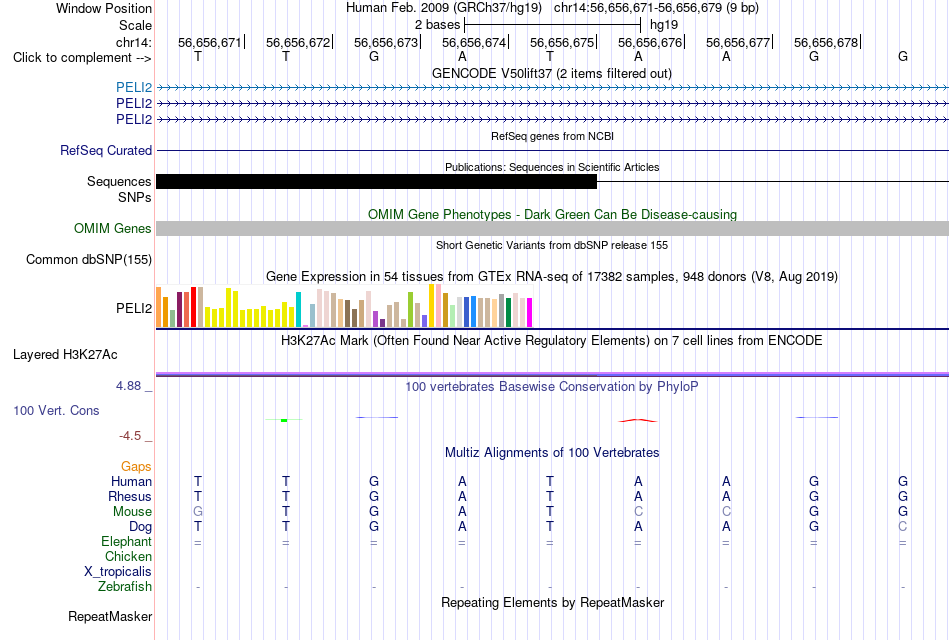Screen dimensions: 950x640
Task: Click the faded C in Dog row
Action: point(903,527)
